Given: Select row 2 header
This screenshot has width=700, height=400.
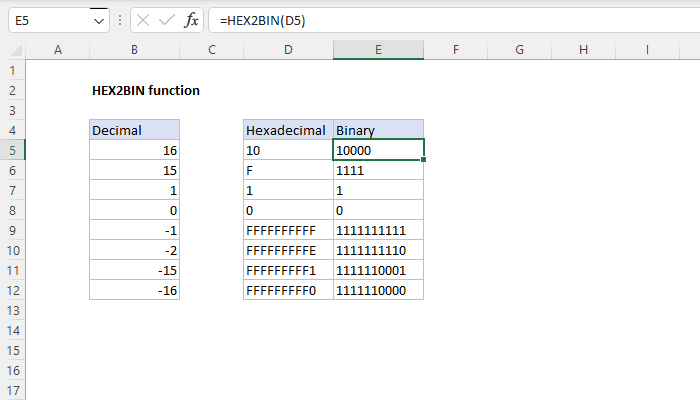Looking at the screenshot, I should [x=12, y=90].
